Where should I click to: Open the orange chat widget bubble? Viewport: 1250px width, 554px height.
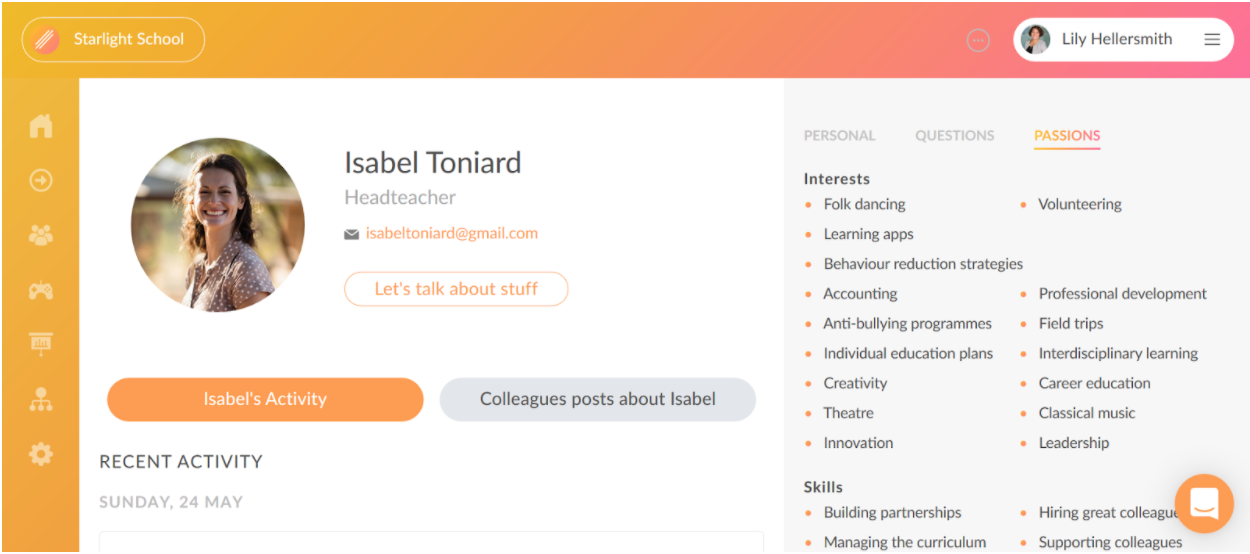coord(1204,504)
